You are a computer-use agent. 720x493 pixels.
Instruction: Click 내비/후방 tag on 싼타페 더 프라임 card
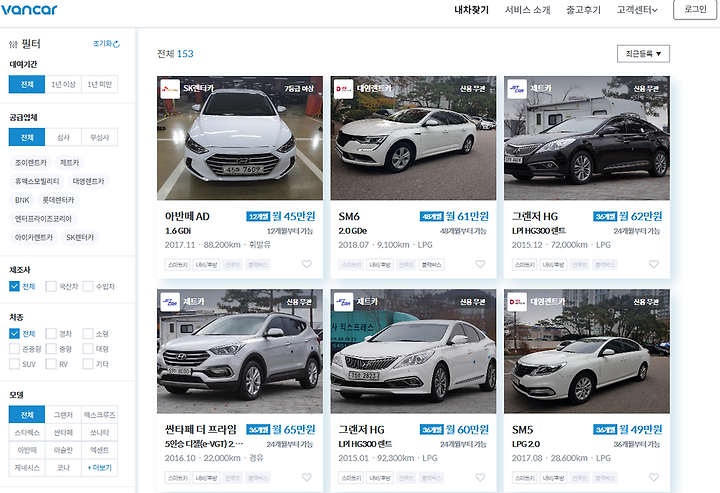(x=206, y=478)
